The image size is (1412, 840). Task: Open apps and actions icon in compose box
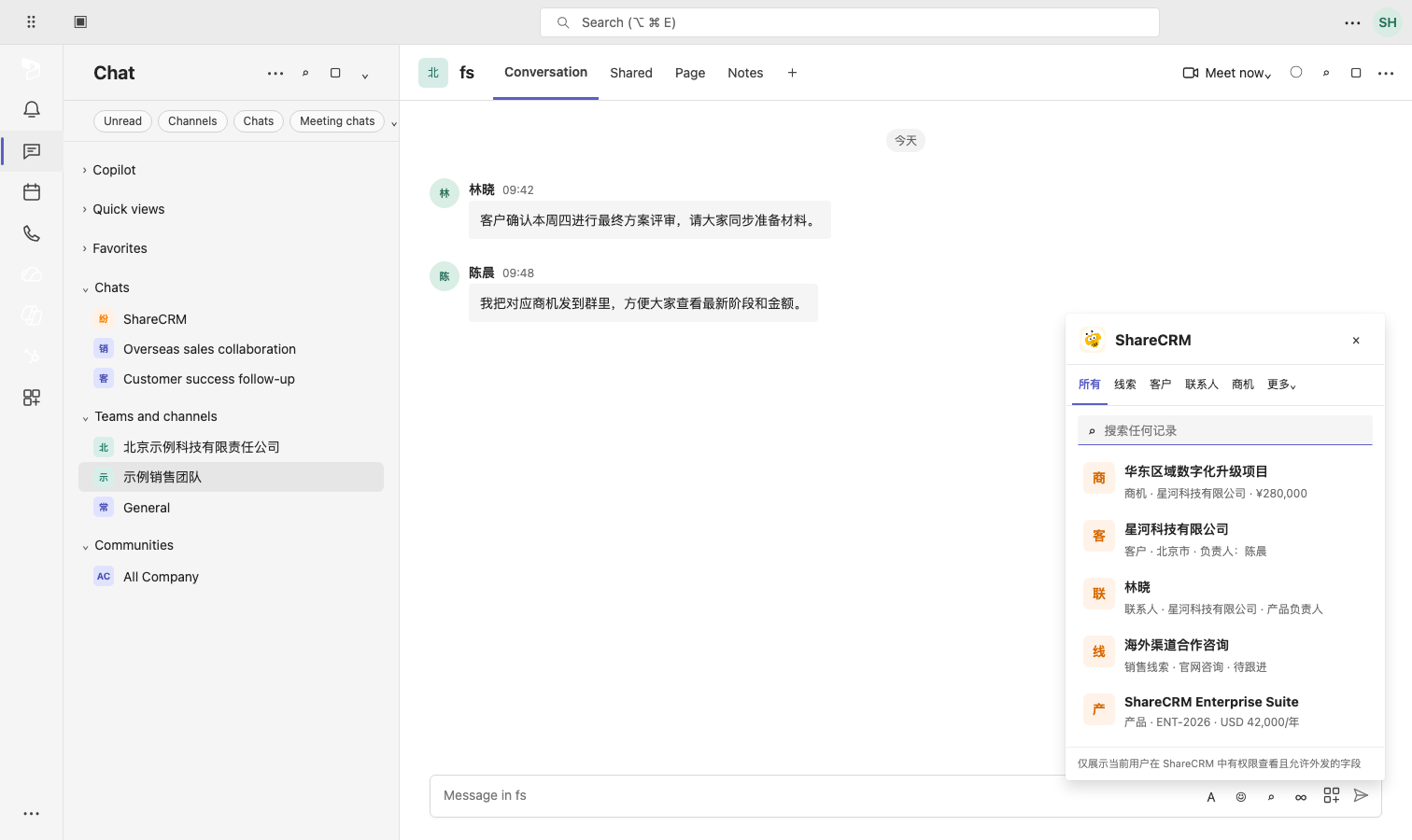[1332, 795]
